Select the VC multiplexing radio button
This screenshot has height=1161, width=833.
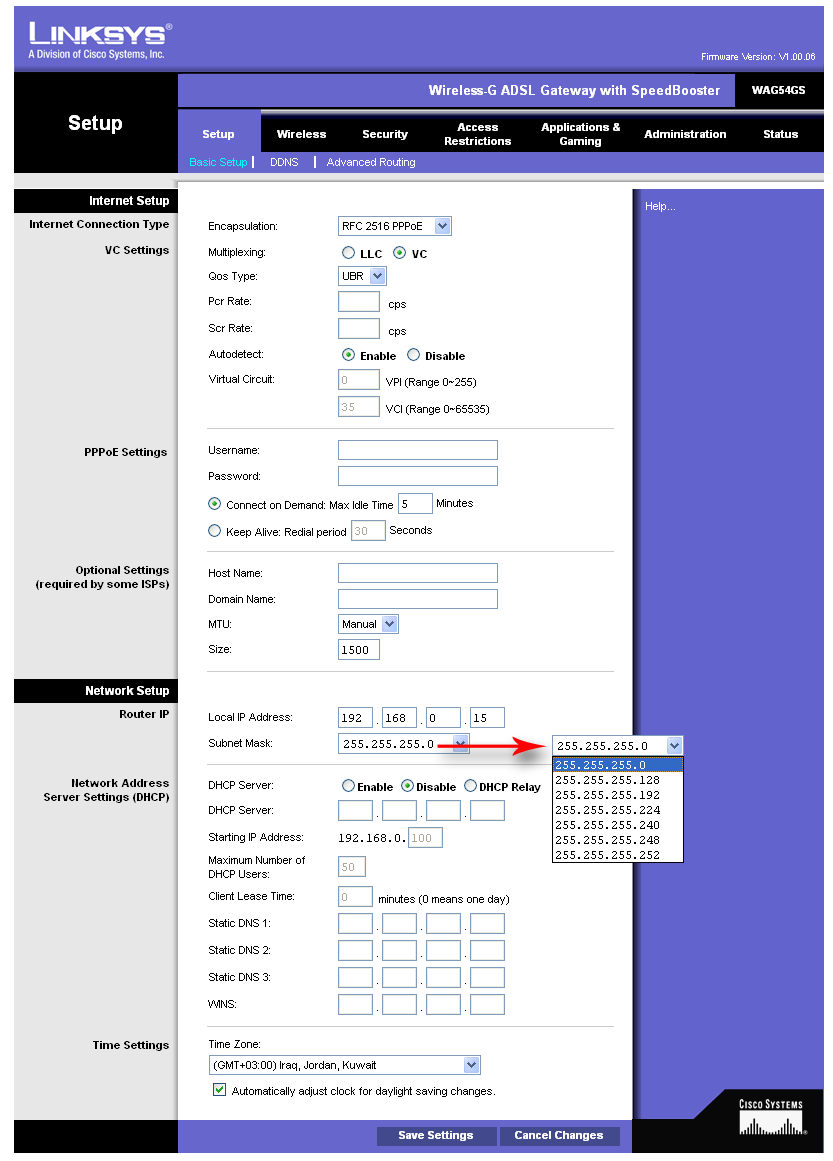399,252
